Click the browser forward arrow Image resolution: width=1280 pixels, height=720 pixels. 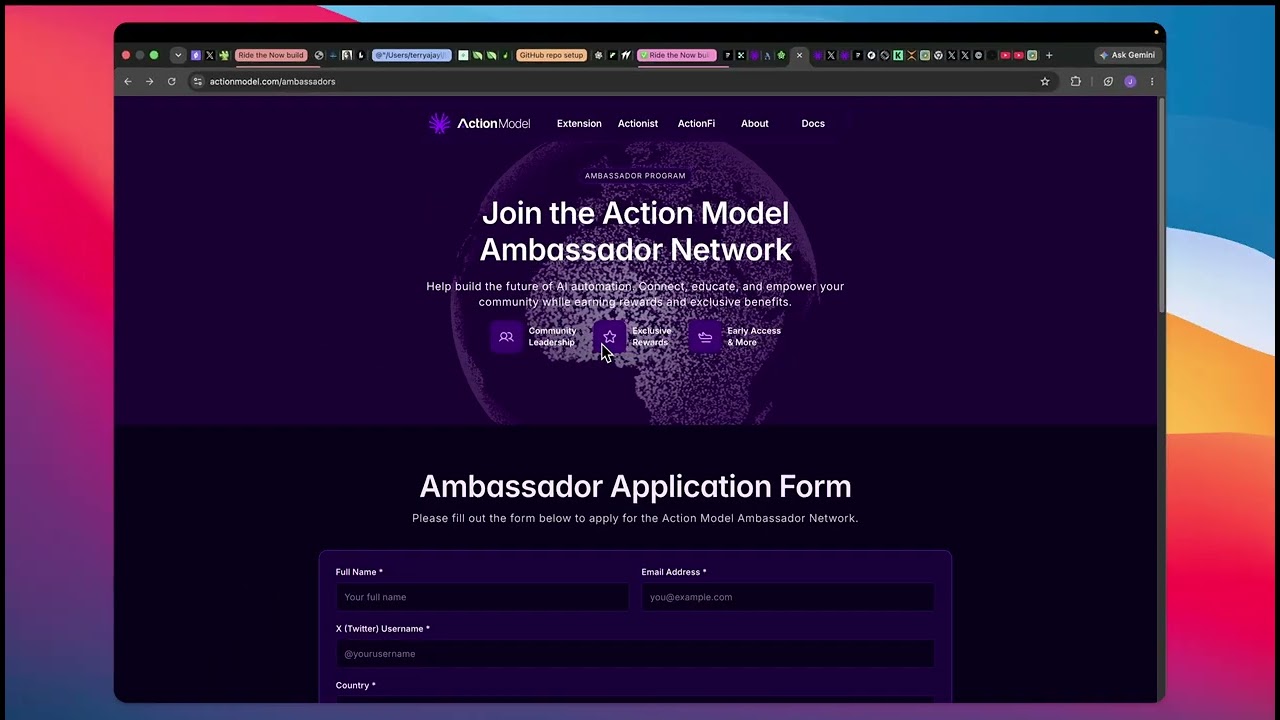[149, 81]
